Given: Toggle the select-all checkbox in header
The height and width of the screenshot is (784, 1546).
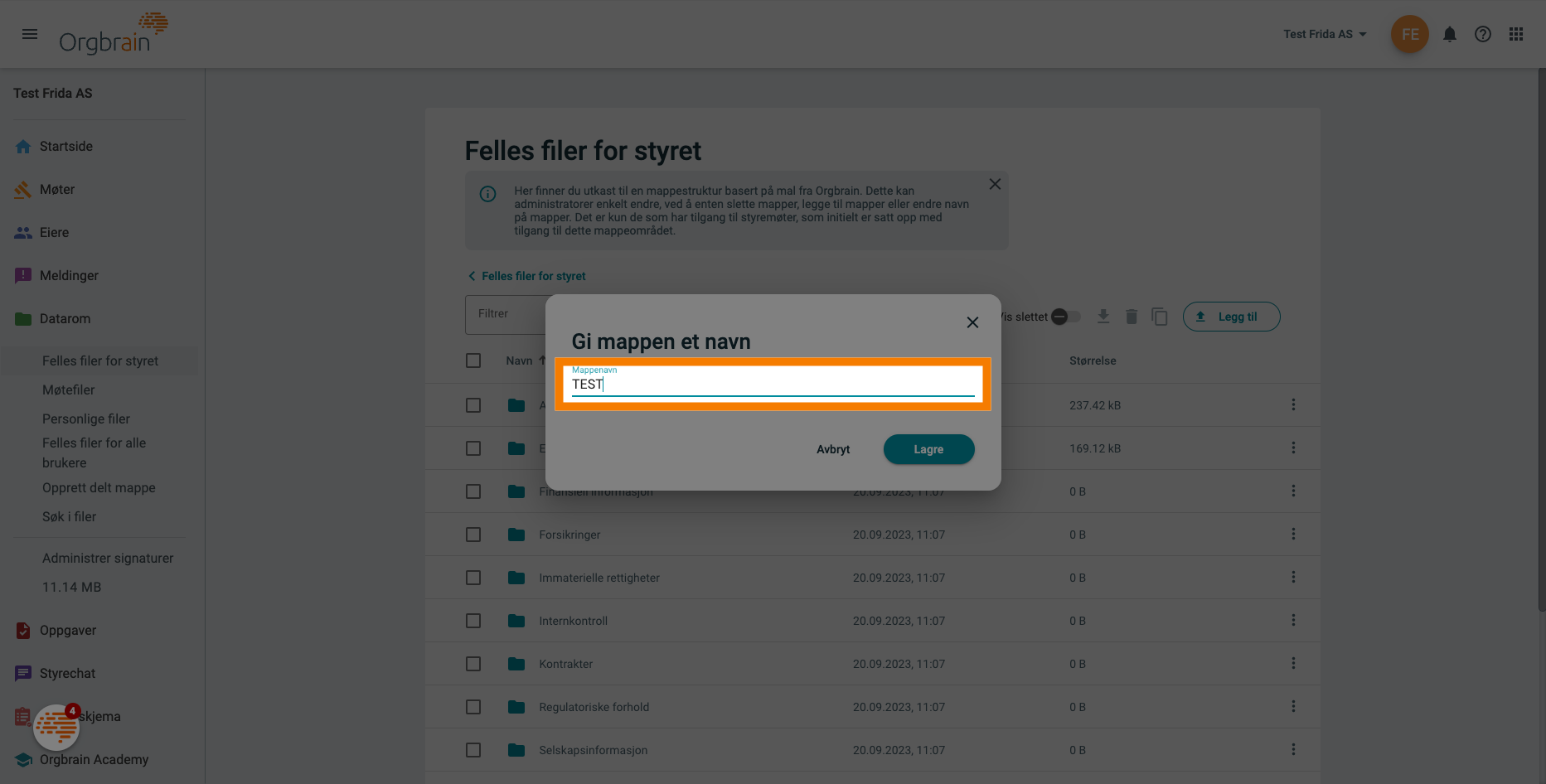Looking at the screenshot, I should 473,361.
